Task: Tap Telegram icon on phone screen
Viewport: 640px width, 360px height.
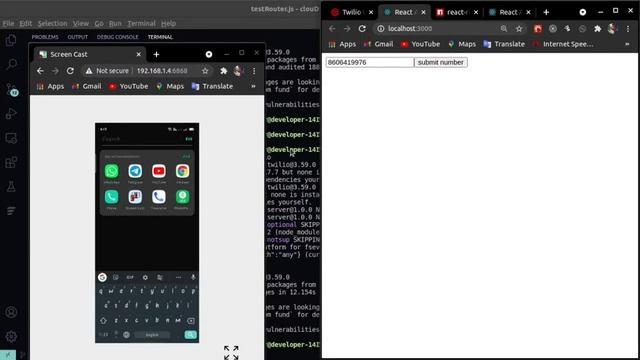Action: pos(135,171)
